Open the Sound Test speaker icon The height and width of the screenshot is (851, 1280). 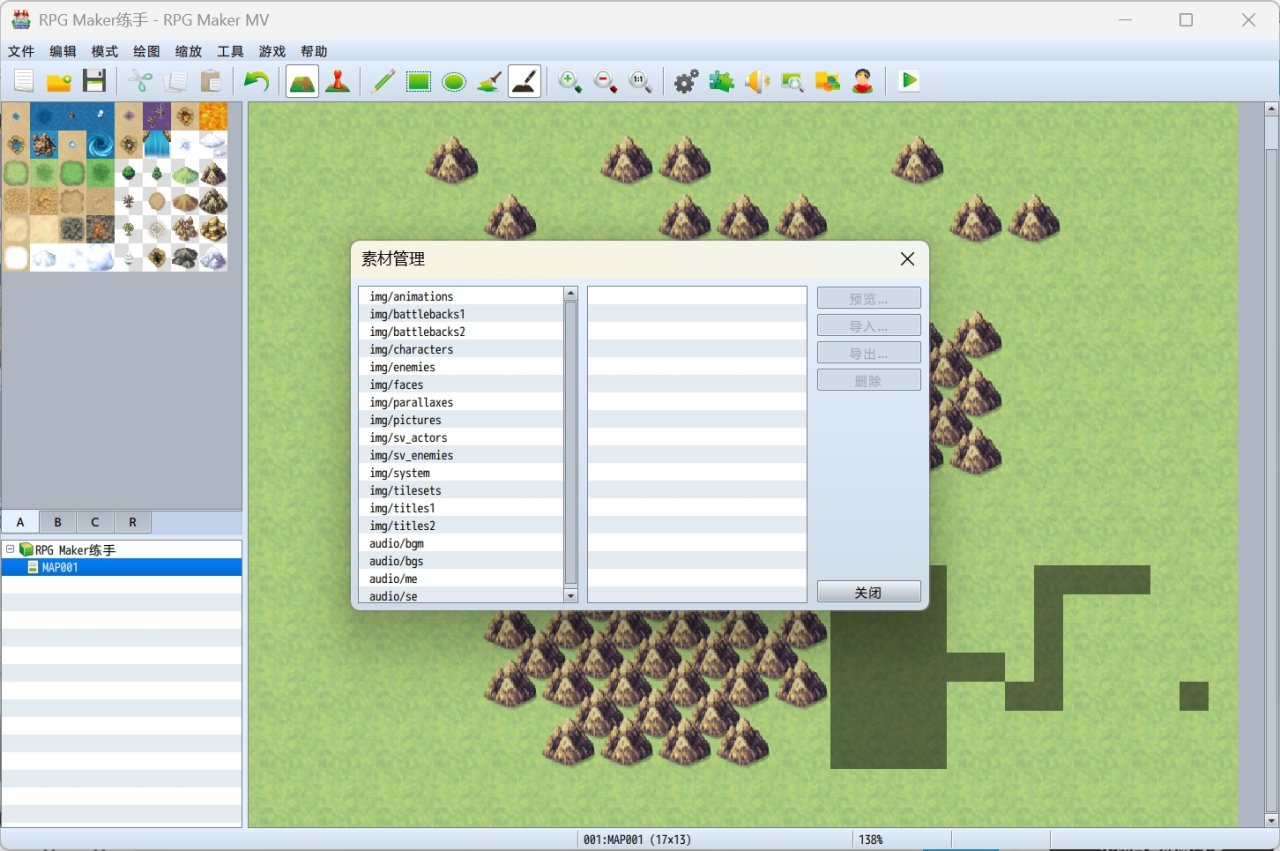tap(757, 81)
